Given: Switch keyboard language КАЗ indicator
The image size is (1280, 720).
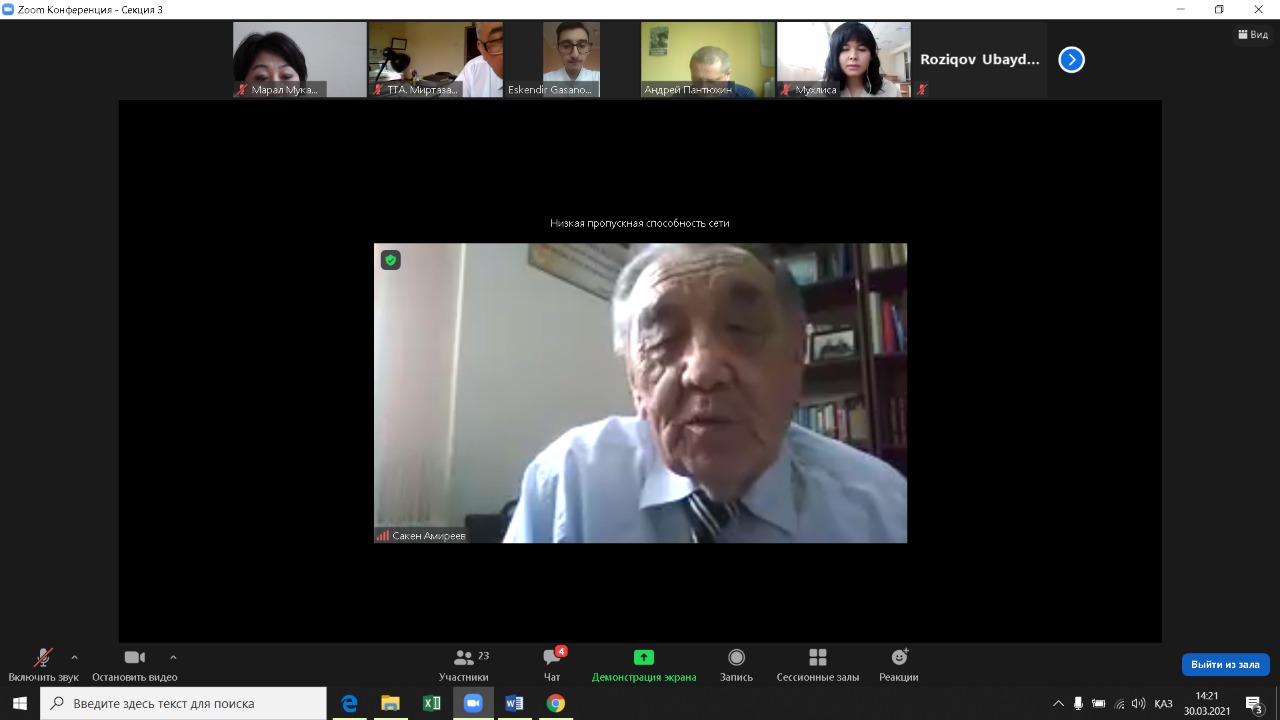Looking at the screenshot, I should click(x=1163, y=704).
